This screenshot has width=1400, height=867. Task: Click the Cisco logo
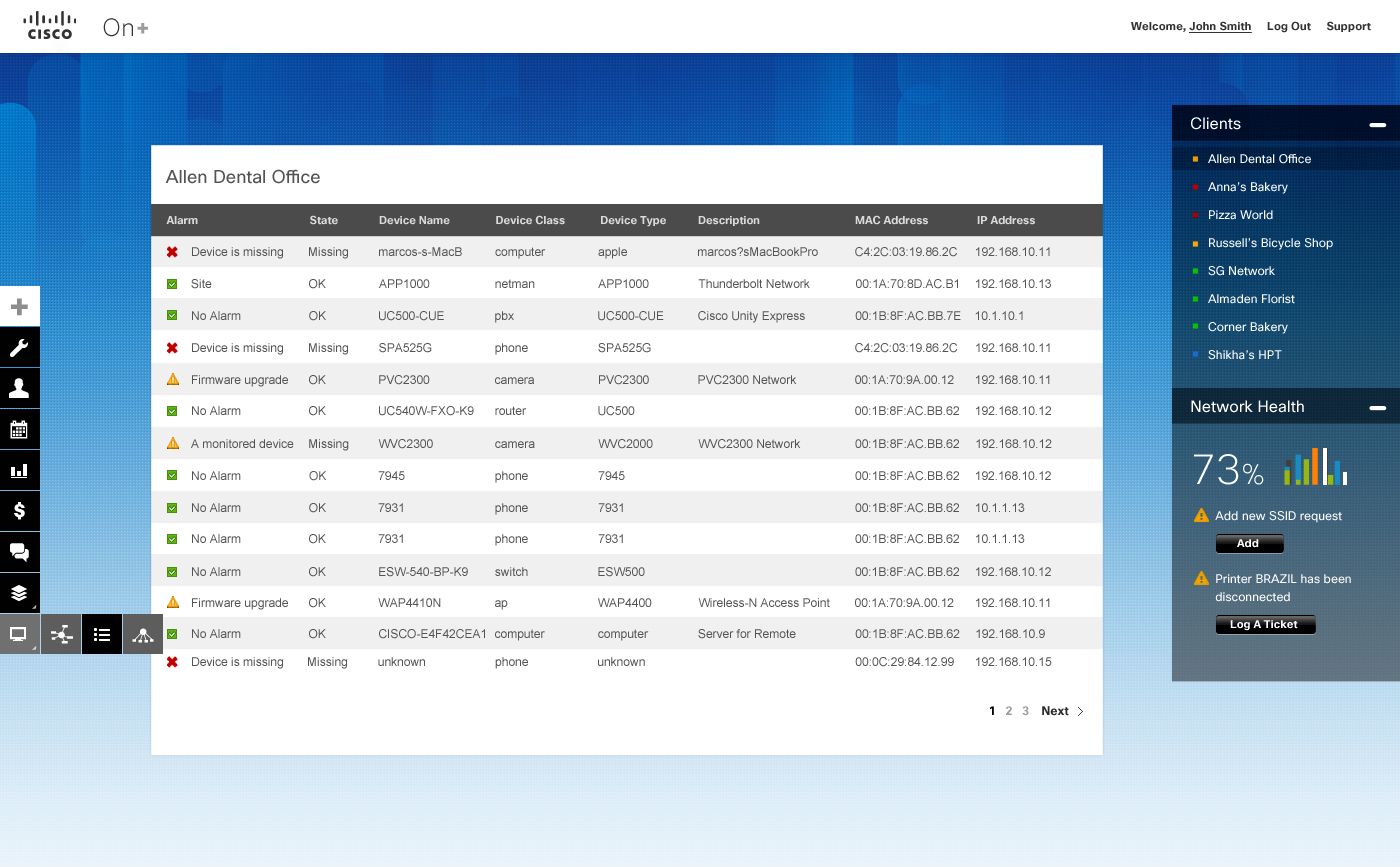point(49,25)
